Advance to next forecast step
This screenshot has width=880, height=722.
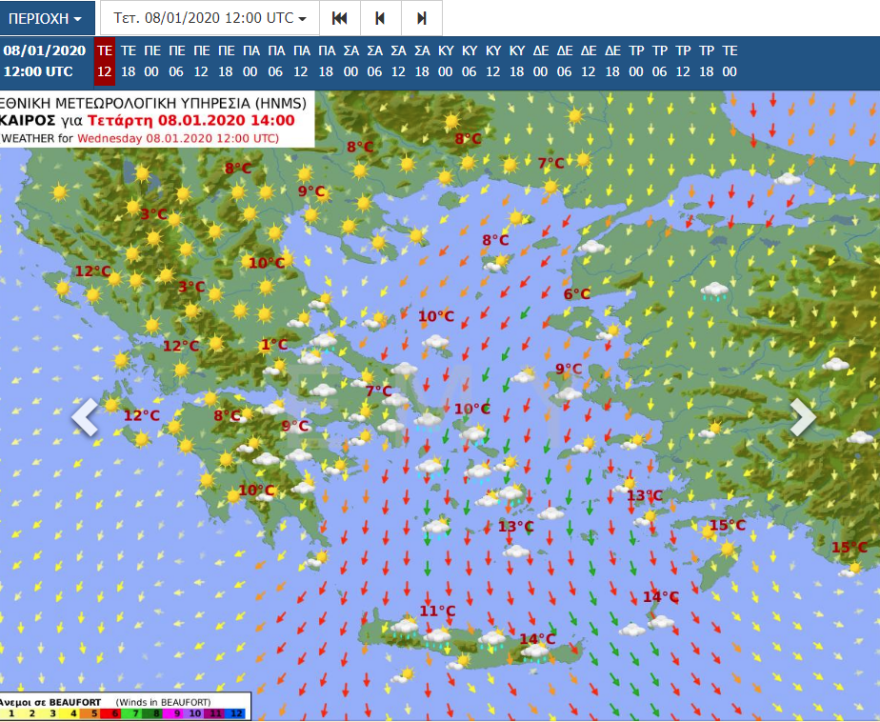click(x=421, y=18)
